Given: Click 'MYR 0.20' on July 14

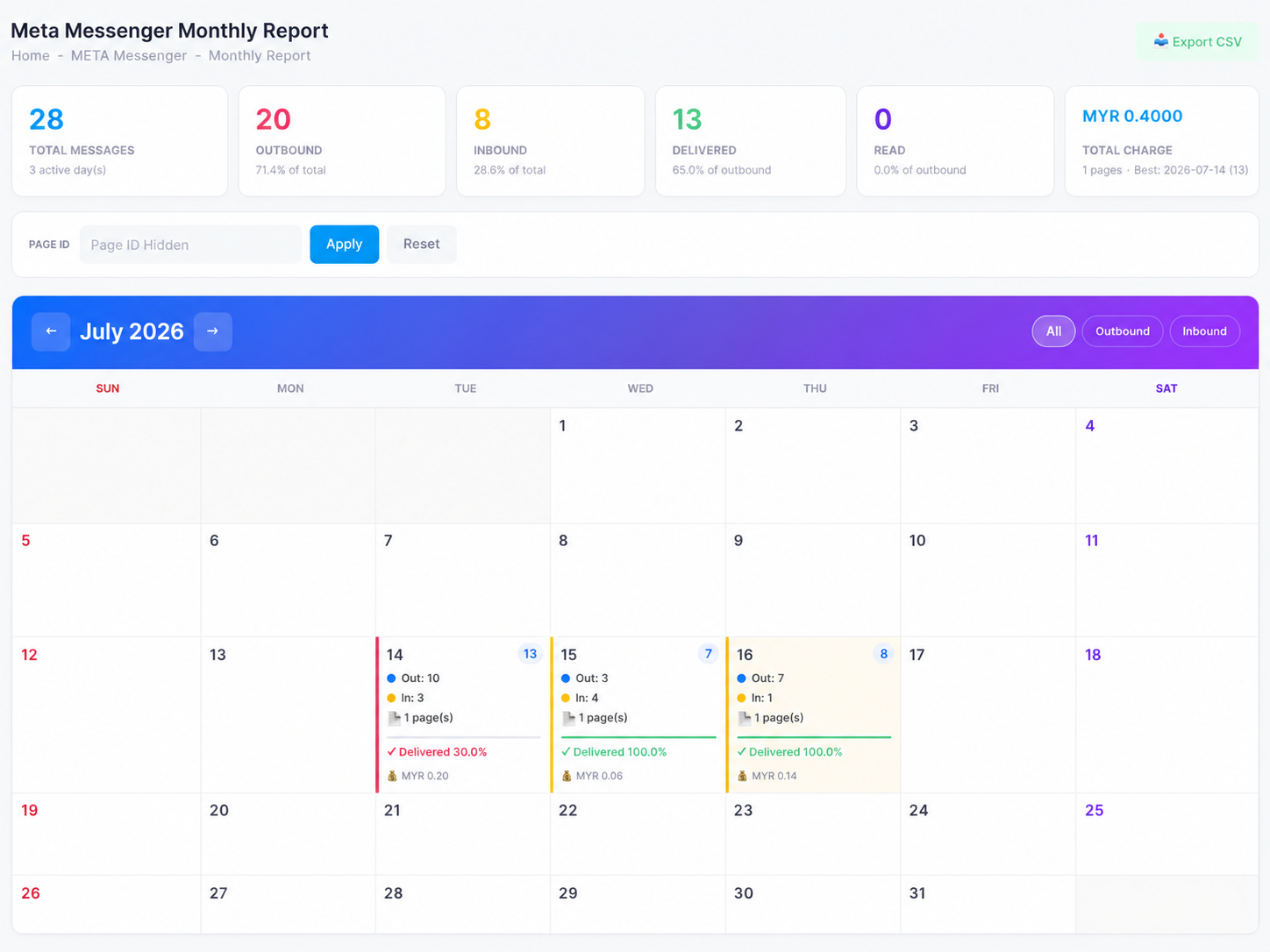Looking at the screenshot, I should tap(425, 776).
